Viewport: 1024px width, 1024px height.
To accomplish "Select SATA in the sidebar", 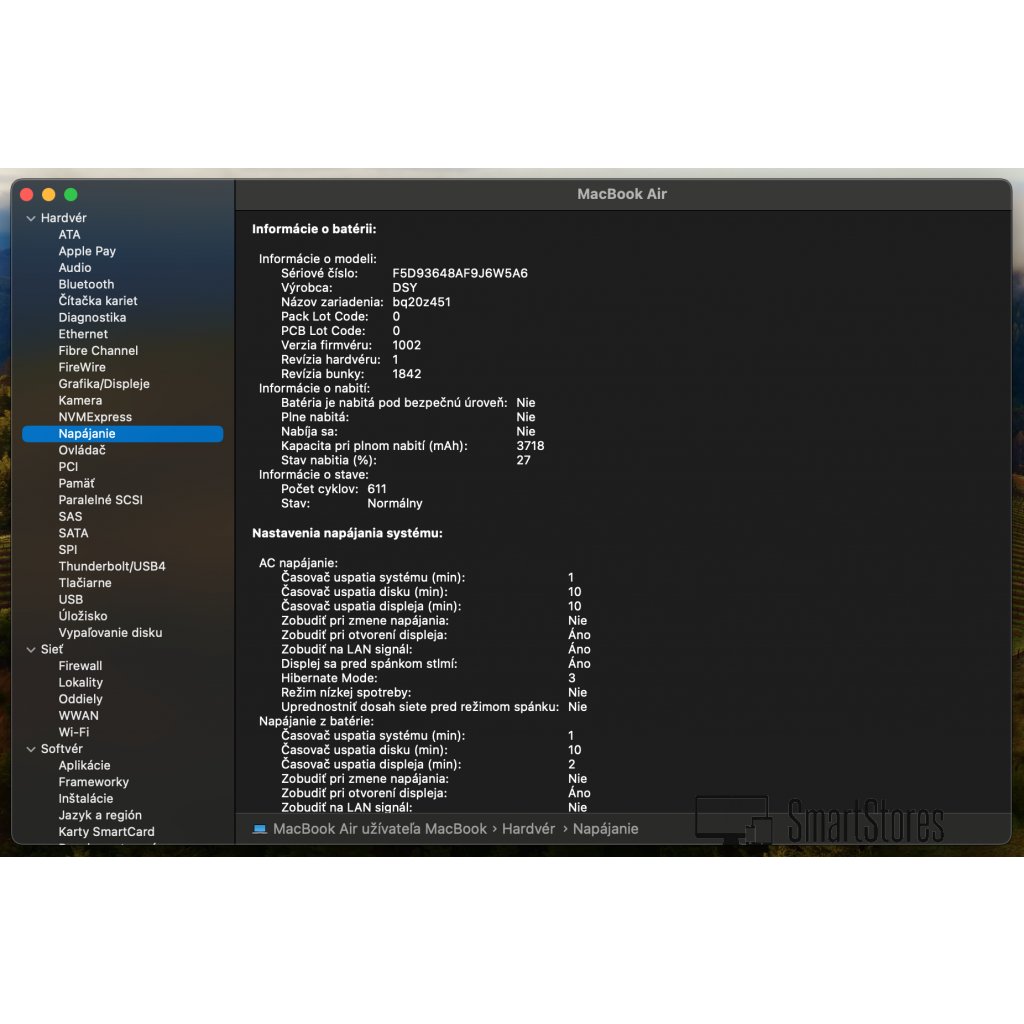I will (x=73, y=533).
